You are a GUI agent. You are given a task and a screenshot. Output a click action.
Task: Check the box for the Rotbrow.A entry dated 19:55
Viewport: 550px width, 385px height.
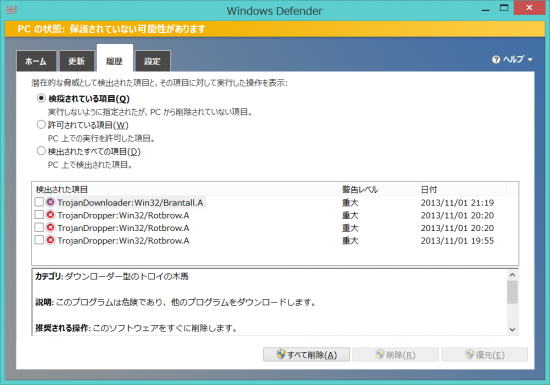[x=39, y=240]
